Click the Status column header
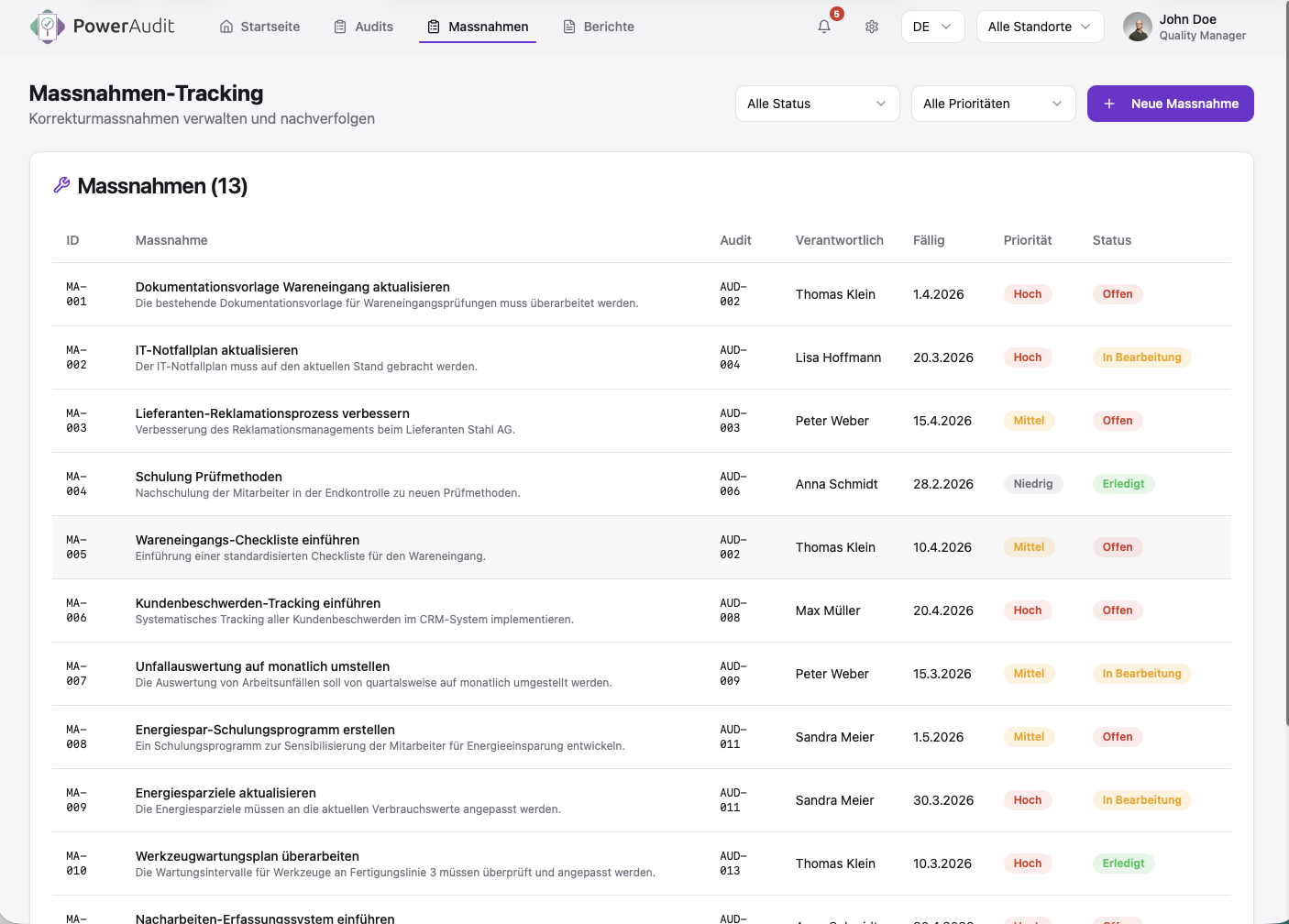The image size is (1289, 924). (1112, 240)
